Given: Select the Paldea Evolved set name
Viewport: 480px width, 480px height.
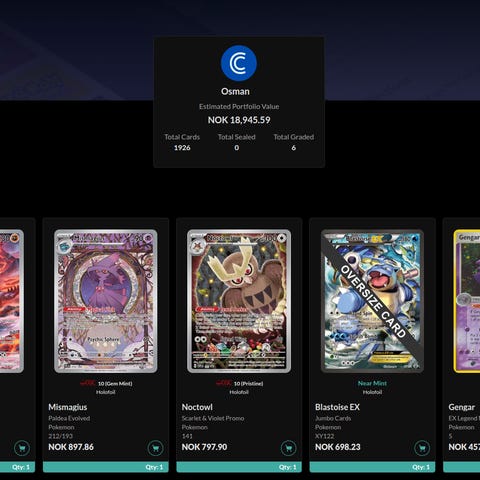Looking at the screenshot, I should pyautogui.click(x=69, y=418).
